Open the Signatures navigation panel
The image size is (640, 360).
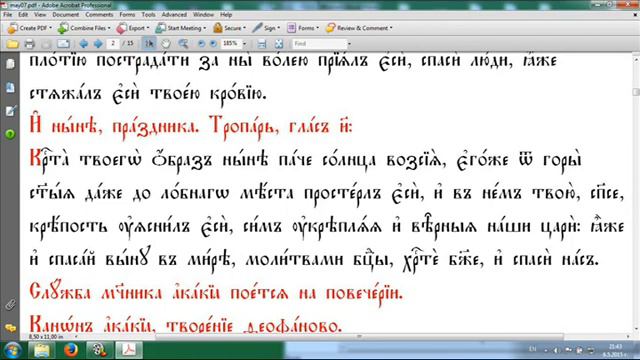tap(10, 111)
